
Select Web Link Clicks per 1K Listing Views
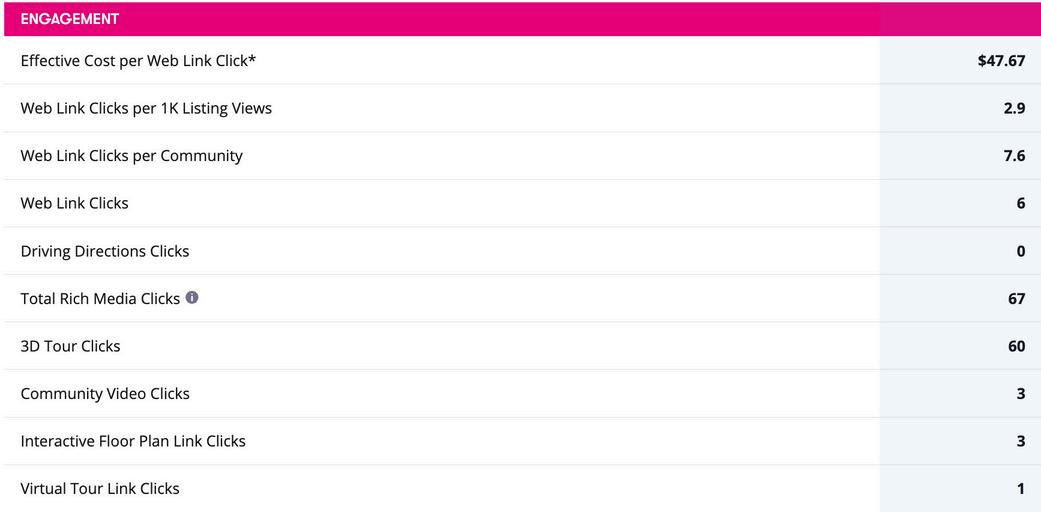point(146,108)
